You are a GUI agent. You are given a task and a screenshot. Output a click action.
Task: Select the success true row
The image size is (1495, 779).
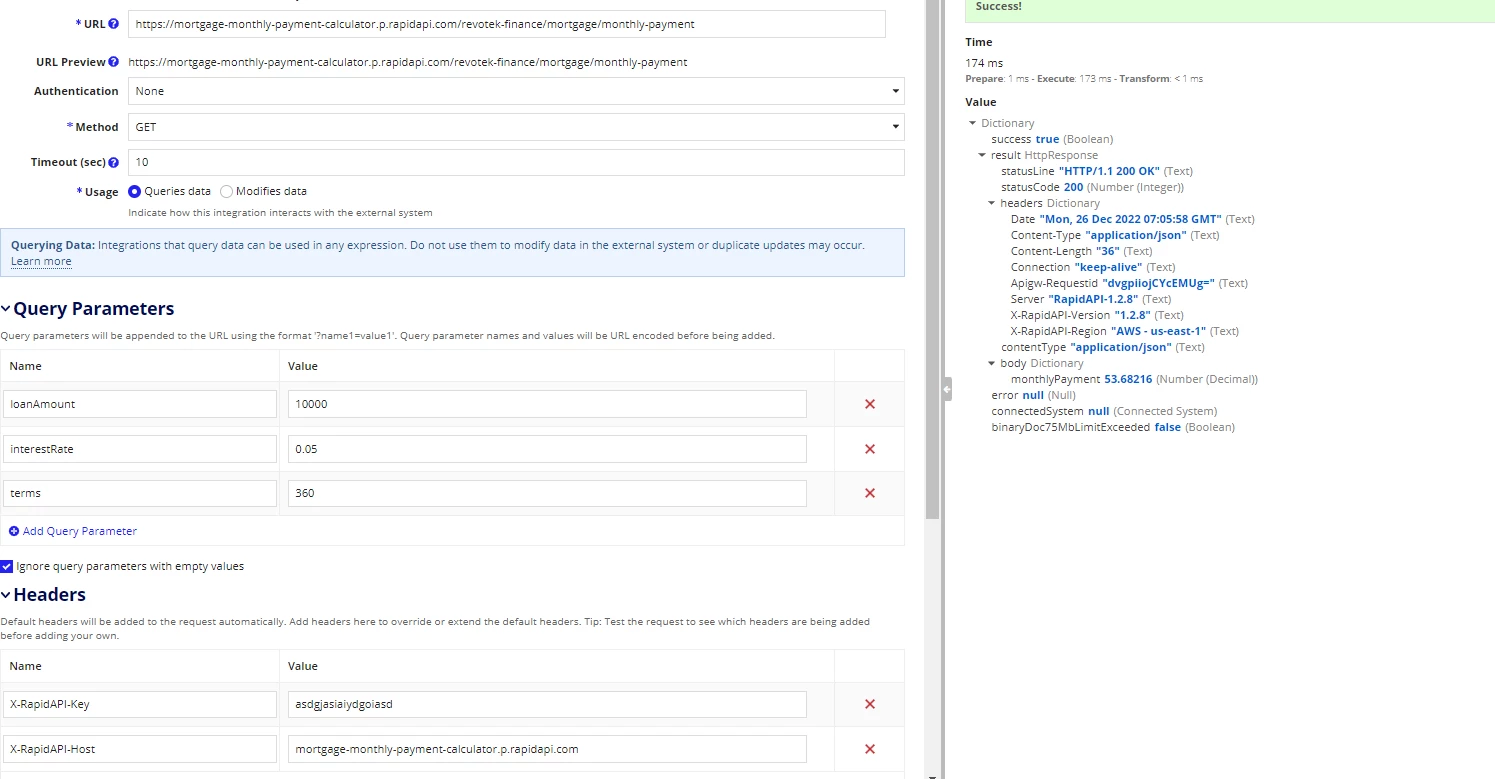[1052, 139]
